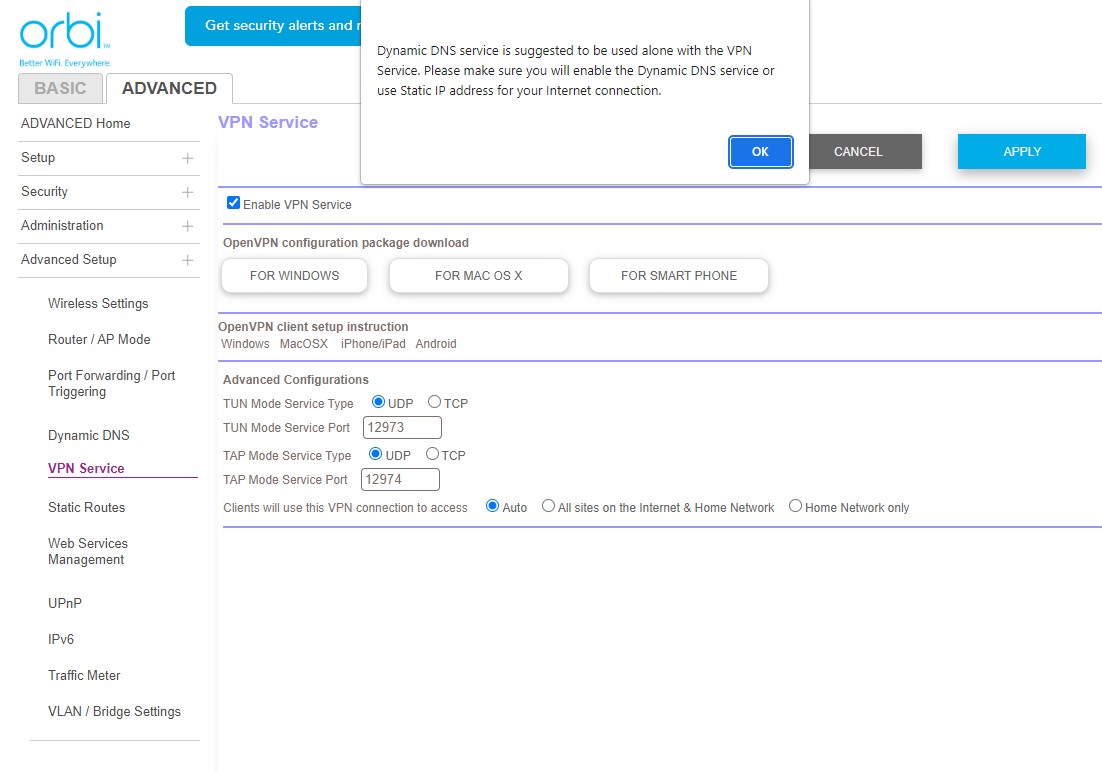Open iPhone/iPad client setup instructions
The width and height of the screenshot is (1102, 771).
373,344
